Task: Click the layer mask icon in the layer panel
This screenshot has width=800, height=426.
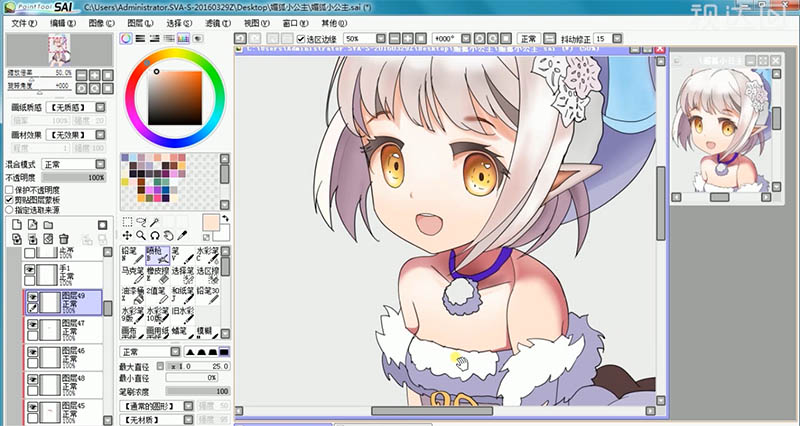Action: [102, 225]
